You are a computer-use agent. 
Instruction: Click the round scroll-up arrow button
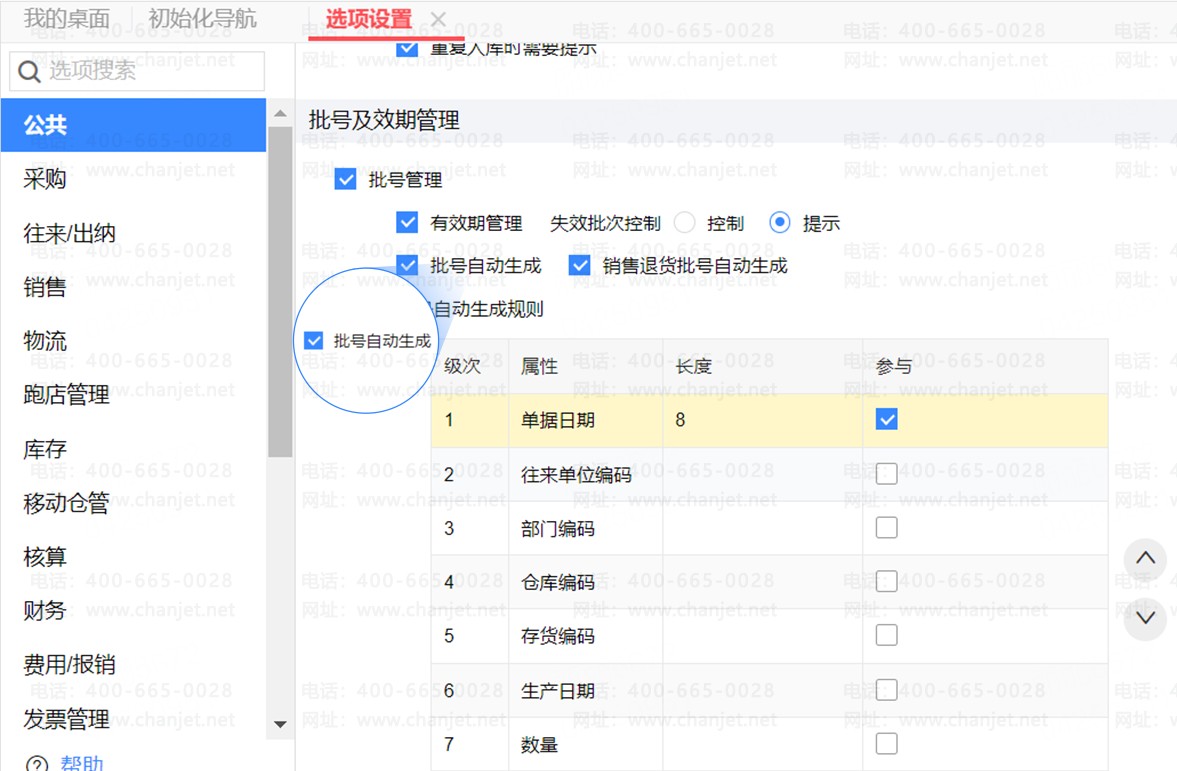click(x=1146, y=559)
